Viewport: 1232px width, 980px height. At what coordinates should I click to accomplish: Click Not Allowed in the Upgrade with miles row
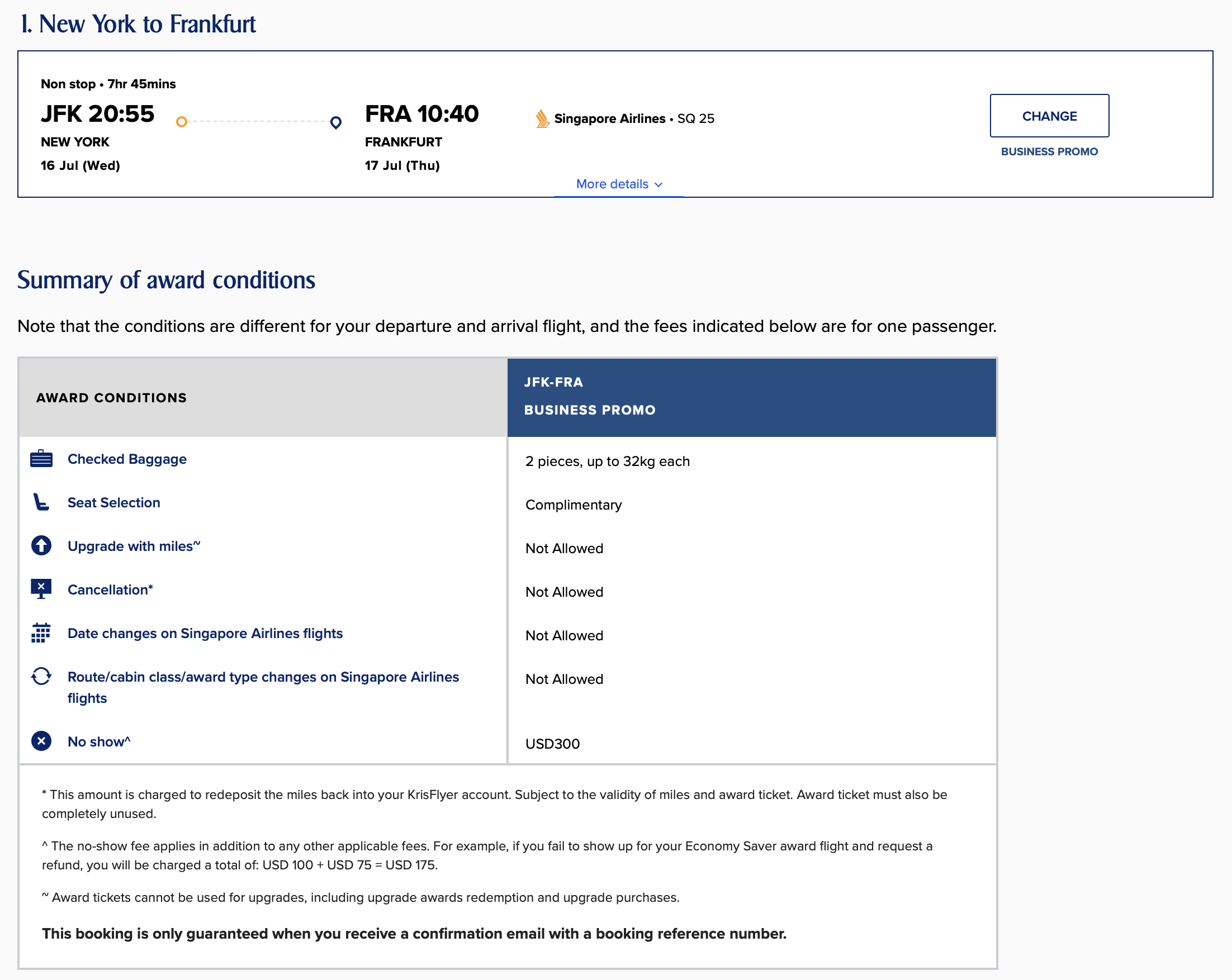click(x=564, y=548)
